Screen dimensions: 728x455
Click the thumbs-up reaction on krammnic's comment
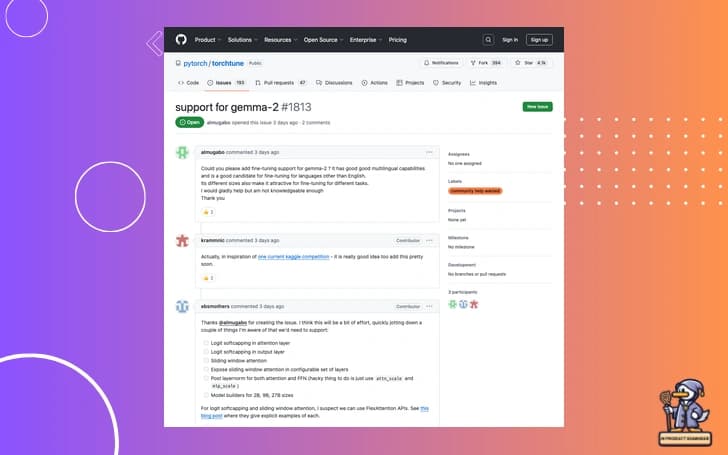(208, 278)
